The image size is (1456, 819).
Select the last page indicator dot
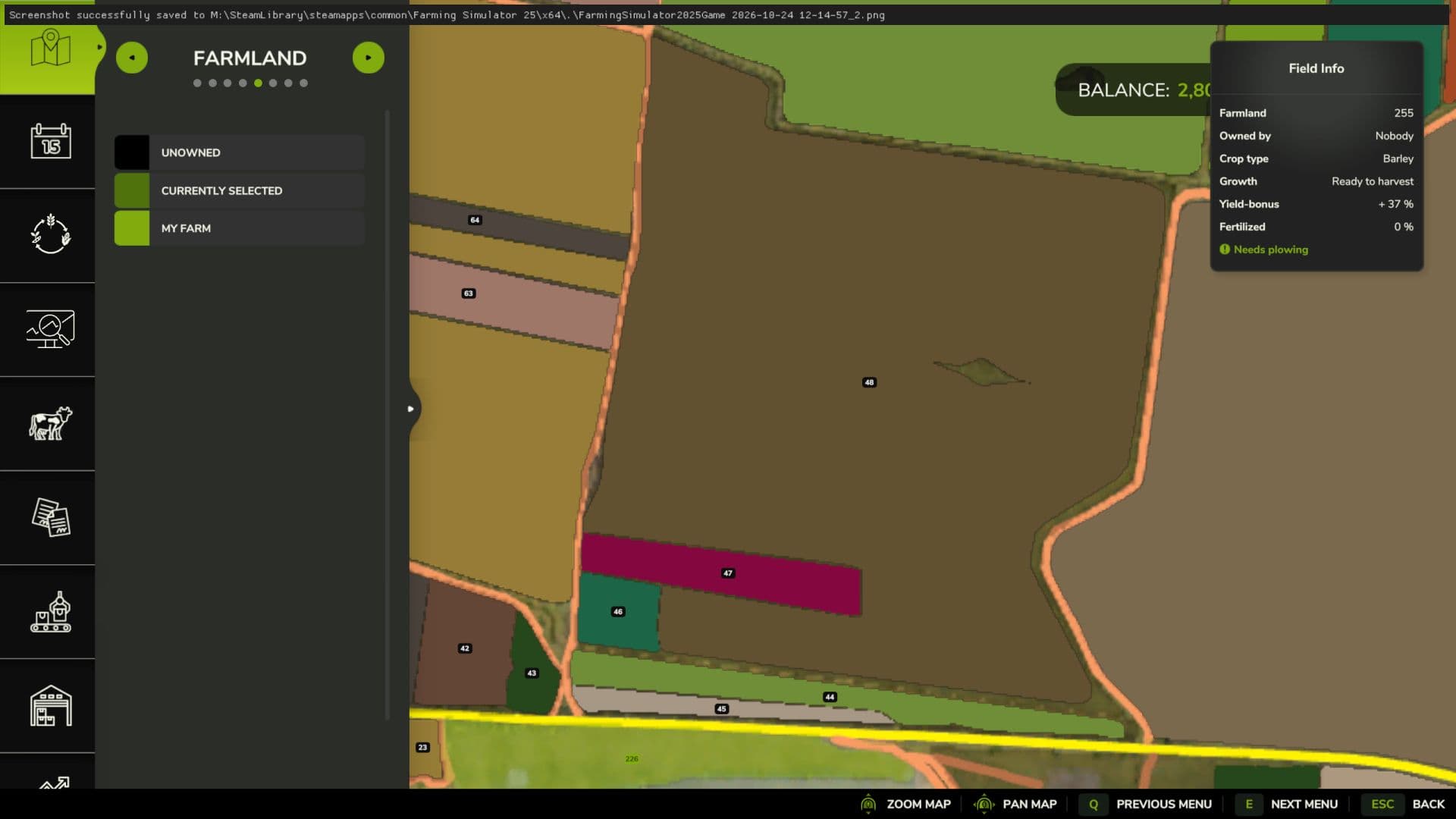(303, 83)
